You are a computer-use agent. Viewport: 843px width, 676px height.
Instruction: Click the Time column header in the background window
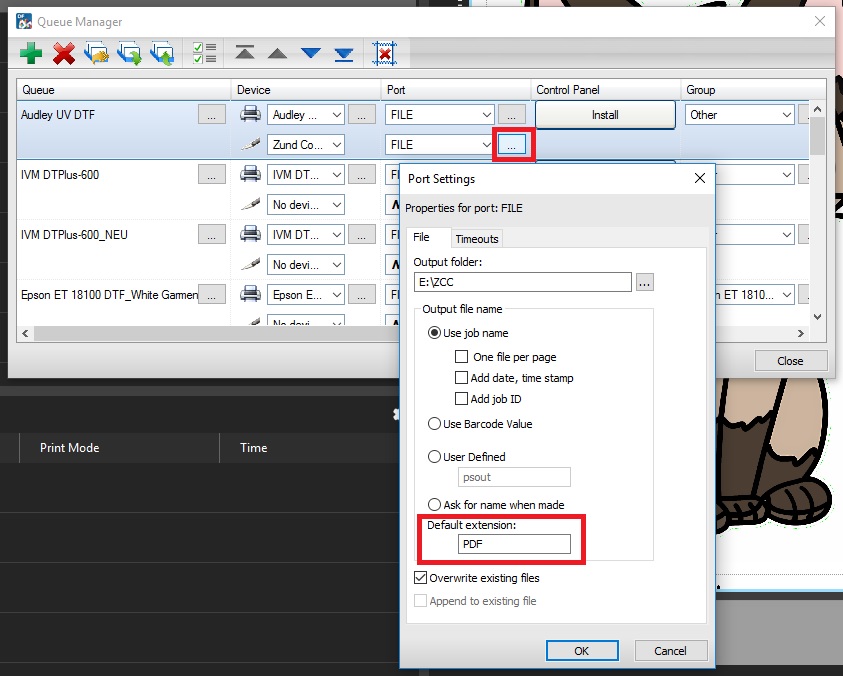309,447
